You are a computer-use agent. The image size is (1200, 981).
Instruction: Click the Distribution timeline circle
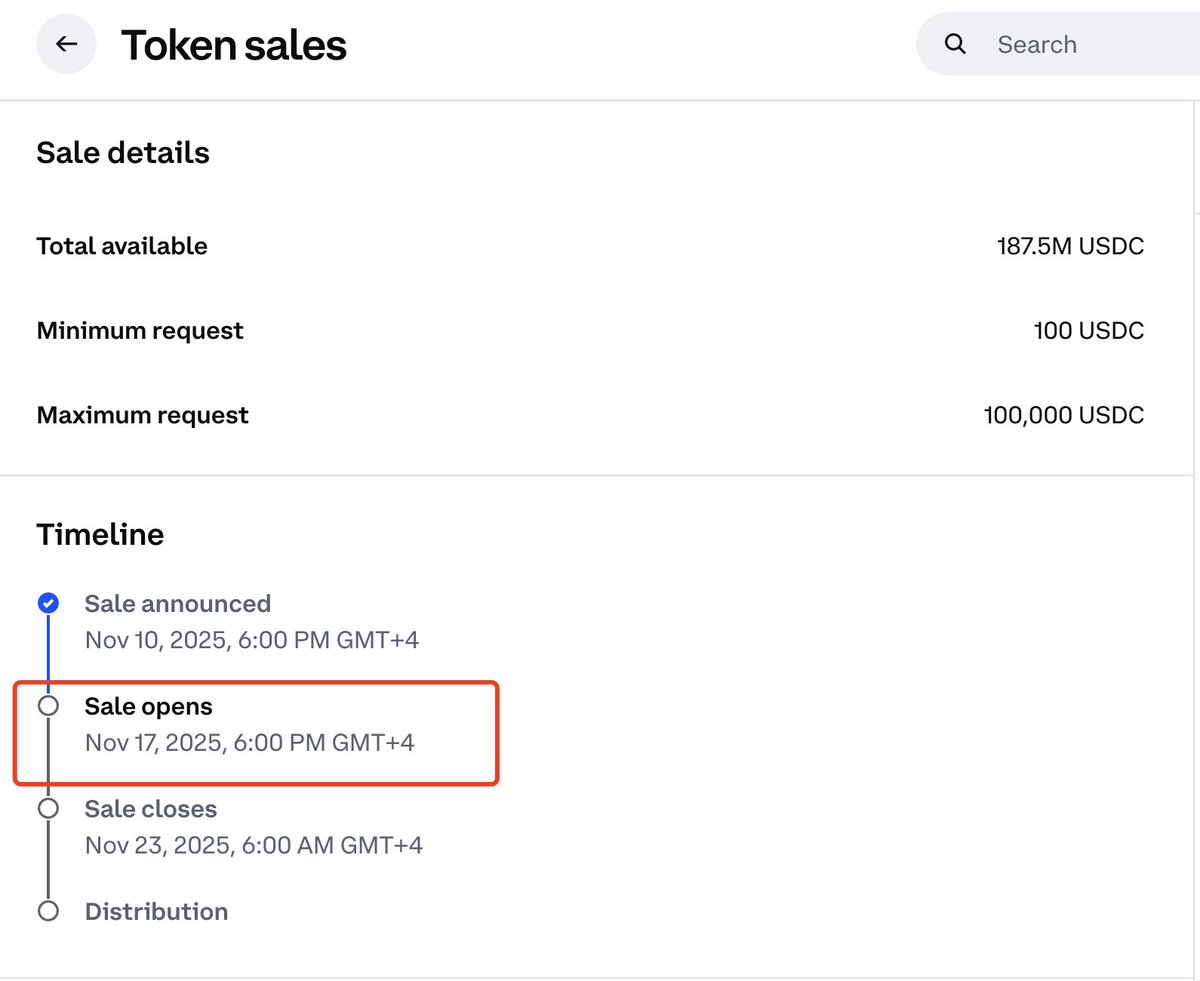click(47, 911)
